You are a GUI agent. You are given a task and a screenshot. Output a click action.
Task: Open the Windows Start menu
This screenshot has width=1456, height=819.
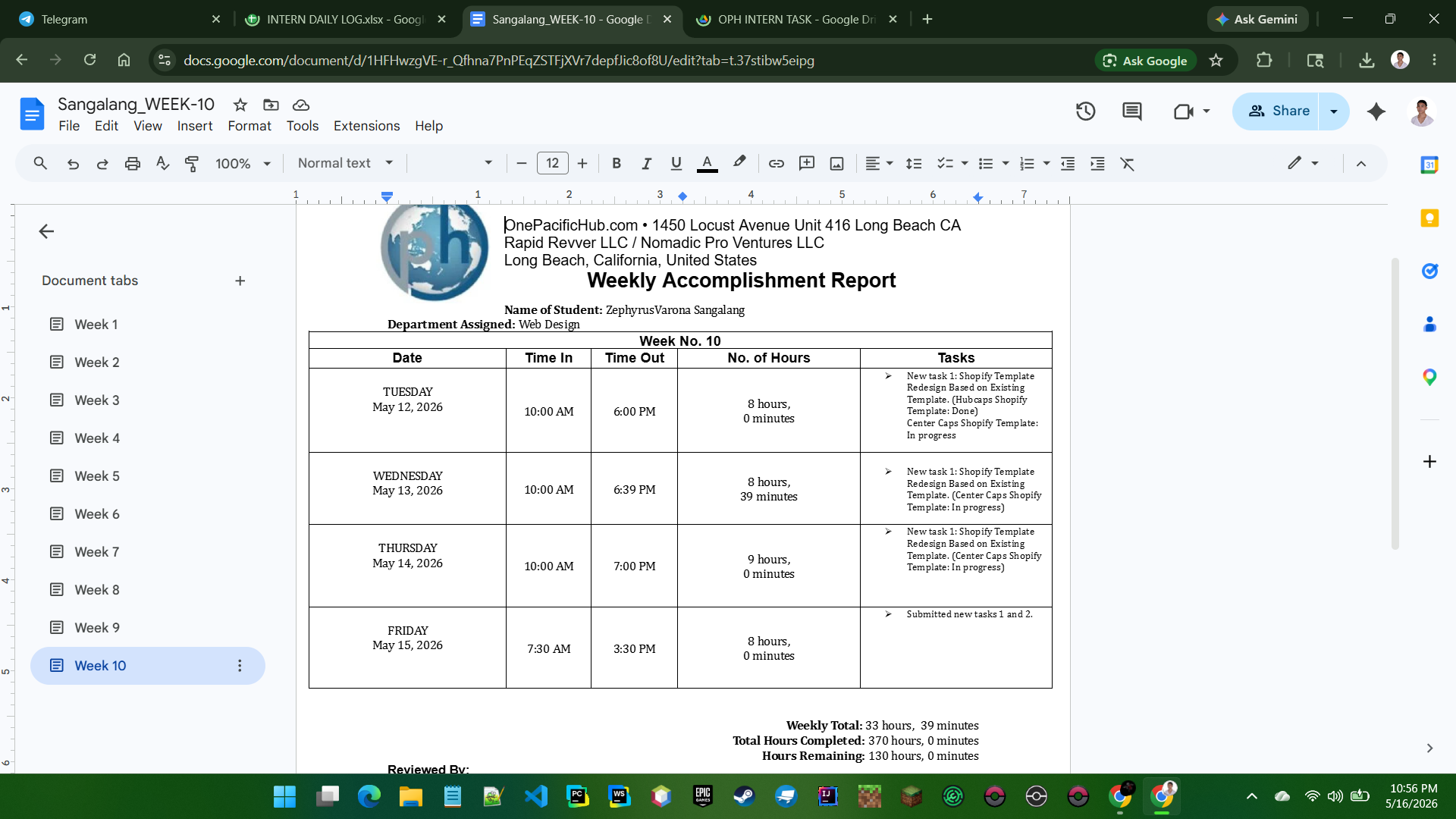[x=285, y=796]
